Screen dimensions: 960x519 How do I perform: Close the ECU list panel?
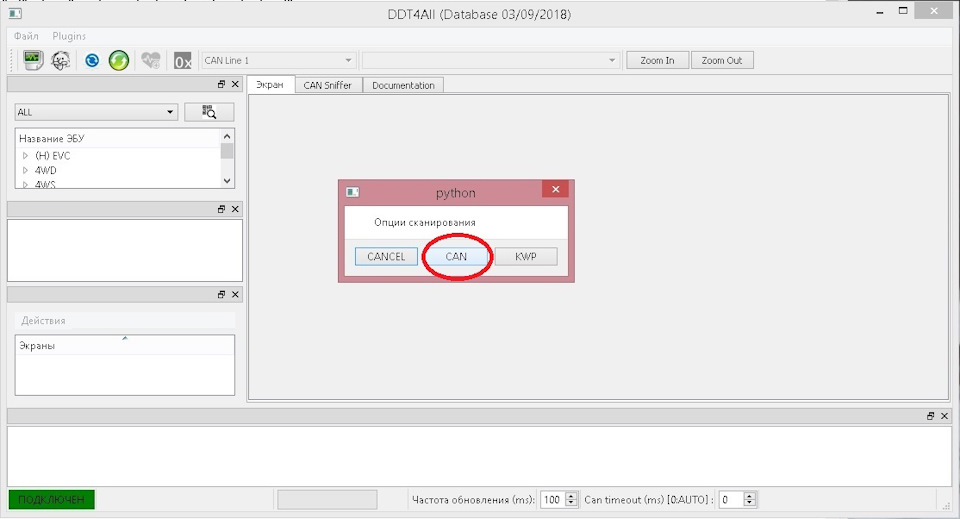coord(235,84)
